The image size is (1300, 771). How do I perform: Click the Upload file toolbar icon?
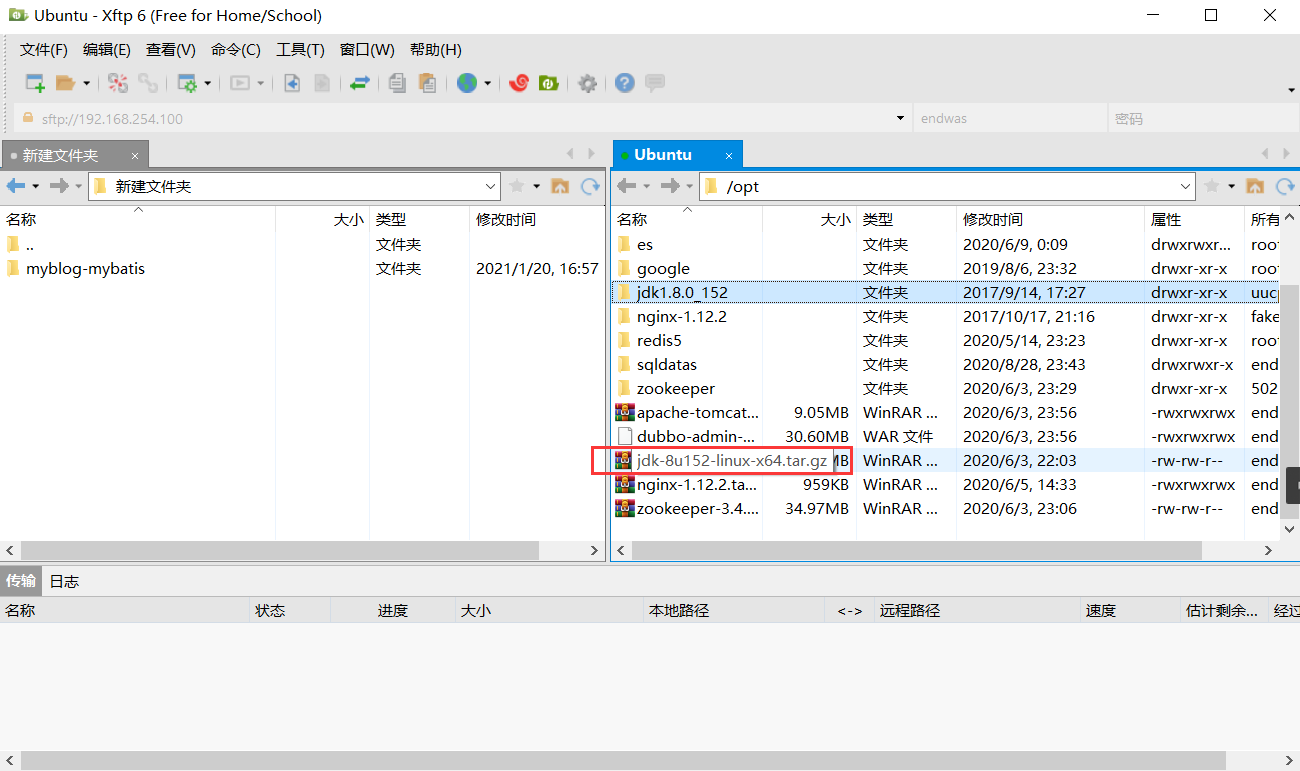tap(322, 83)
